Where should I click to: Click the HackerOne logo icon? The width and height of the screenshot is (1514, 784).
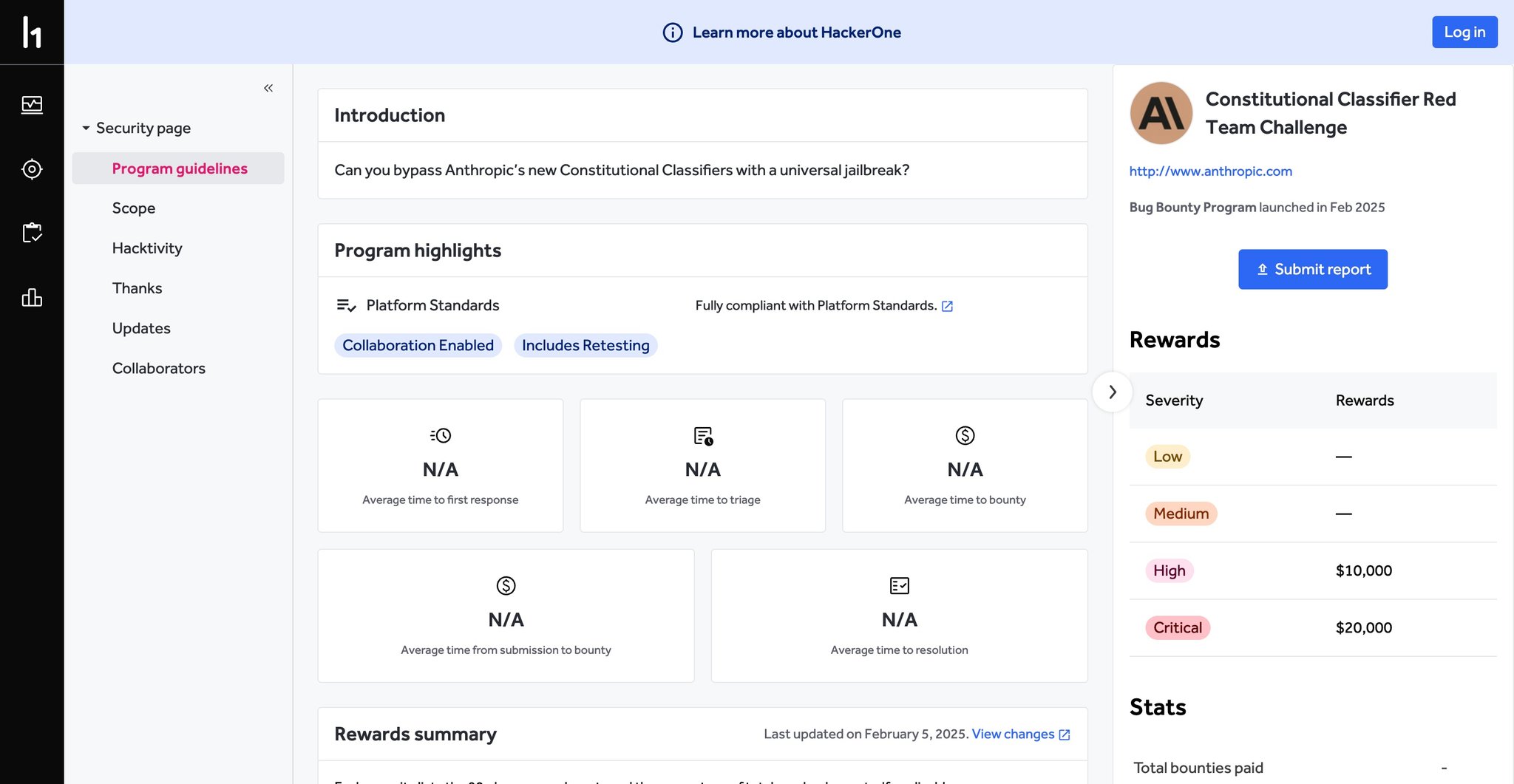[x=32, y=32]
